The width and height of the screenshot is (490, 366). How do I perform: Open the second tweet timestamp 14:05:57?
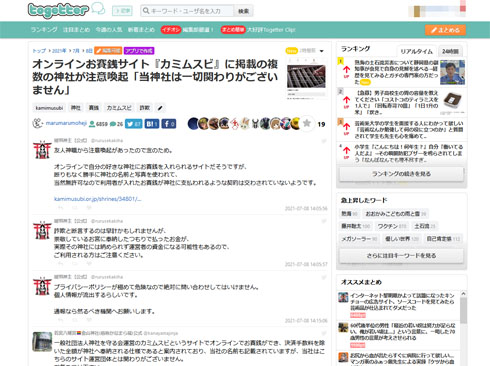coord(306,264)
